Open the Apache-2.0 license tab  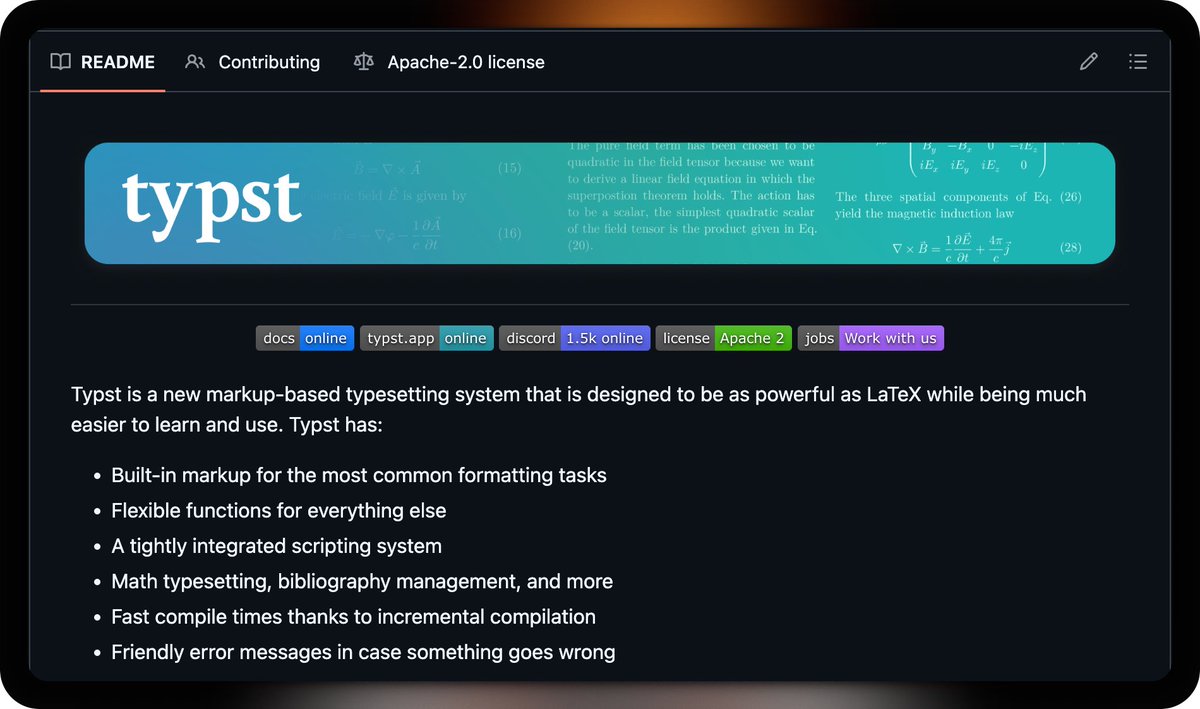pyautogui.click(x=449, y=62)
